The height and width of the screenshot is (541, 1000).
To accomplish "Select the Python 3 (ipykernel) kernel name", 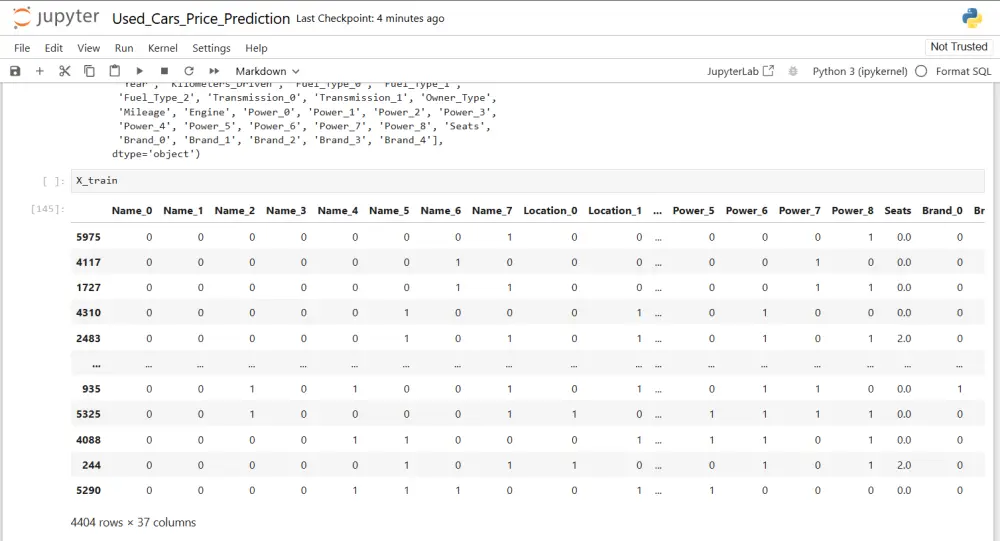I will click(859, 71).
